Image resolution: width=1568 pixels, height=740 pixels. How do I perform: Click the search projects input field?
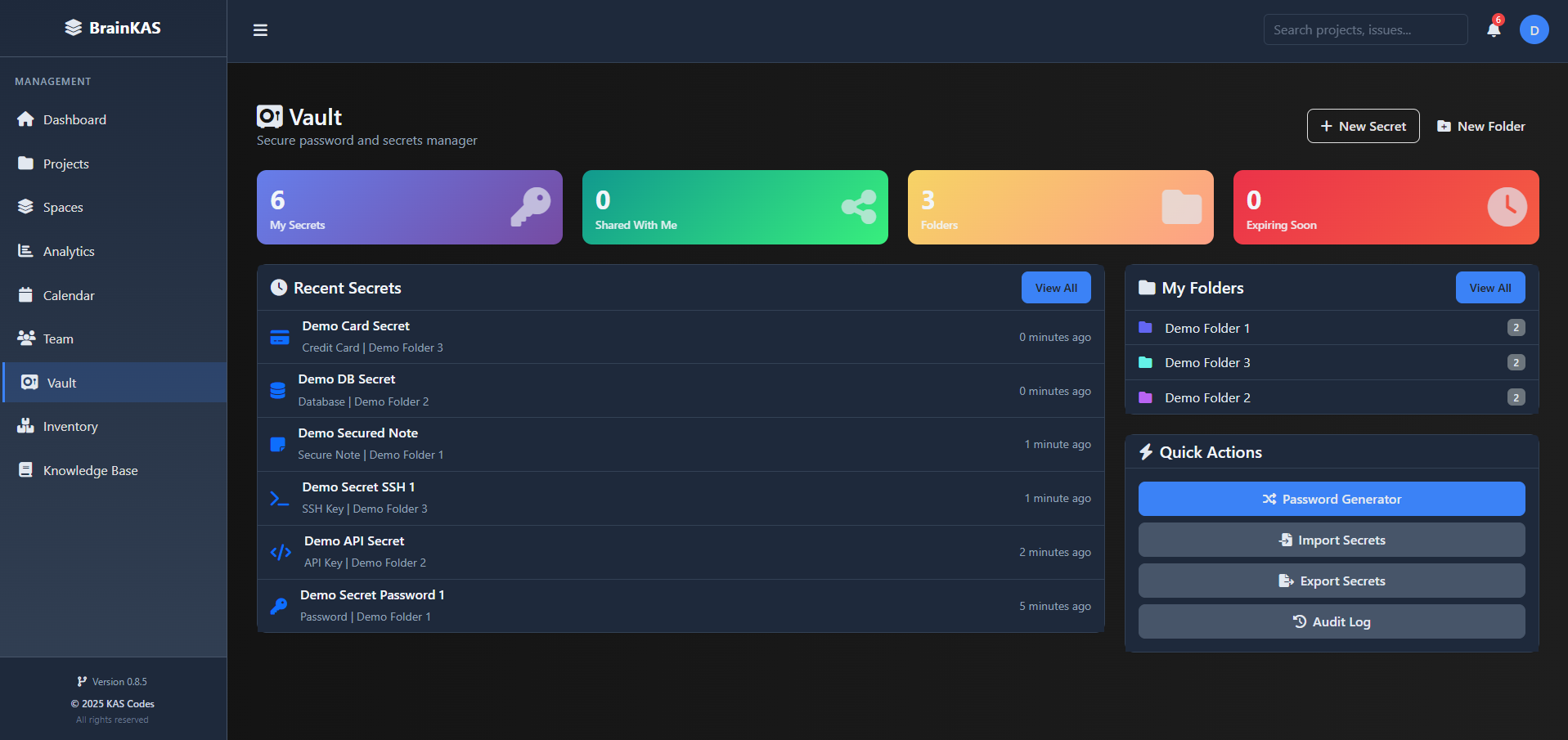1364,29
